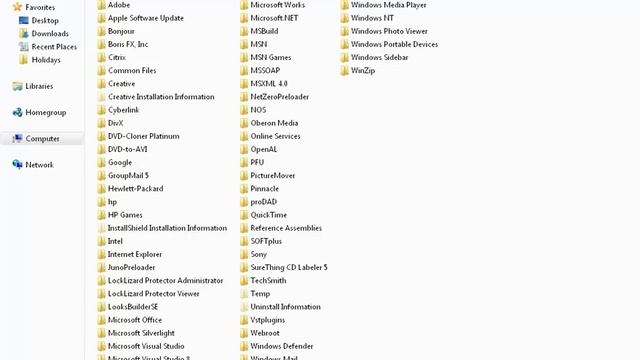The width and height of the screenshot is (640, 360).
Task: Click the faded Creative Installation Information folder icon
Action: click(x=101, y=97)
